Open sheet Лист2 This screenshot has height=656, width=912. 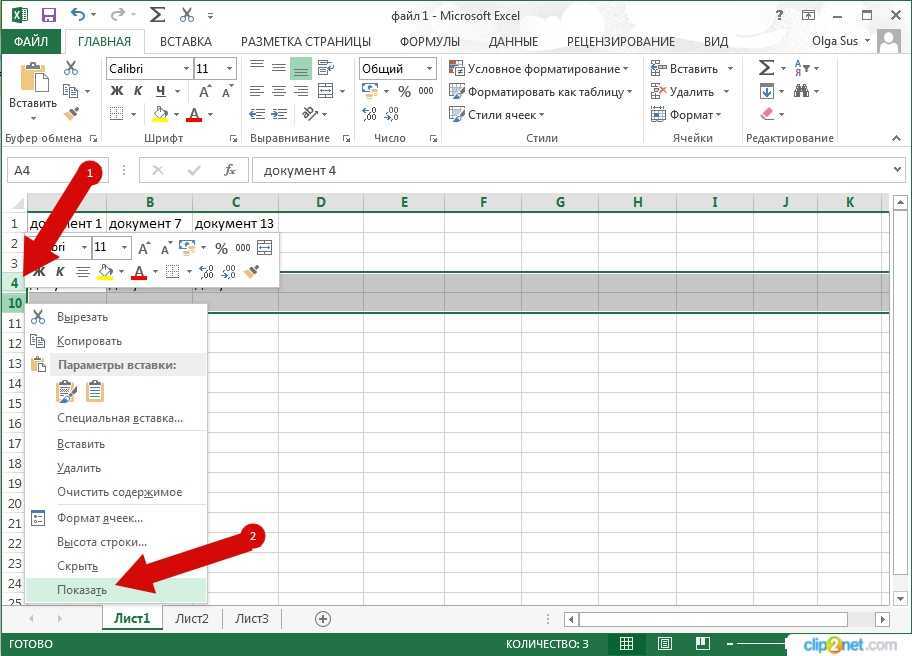coord(192,619)
